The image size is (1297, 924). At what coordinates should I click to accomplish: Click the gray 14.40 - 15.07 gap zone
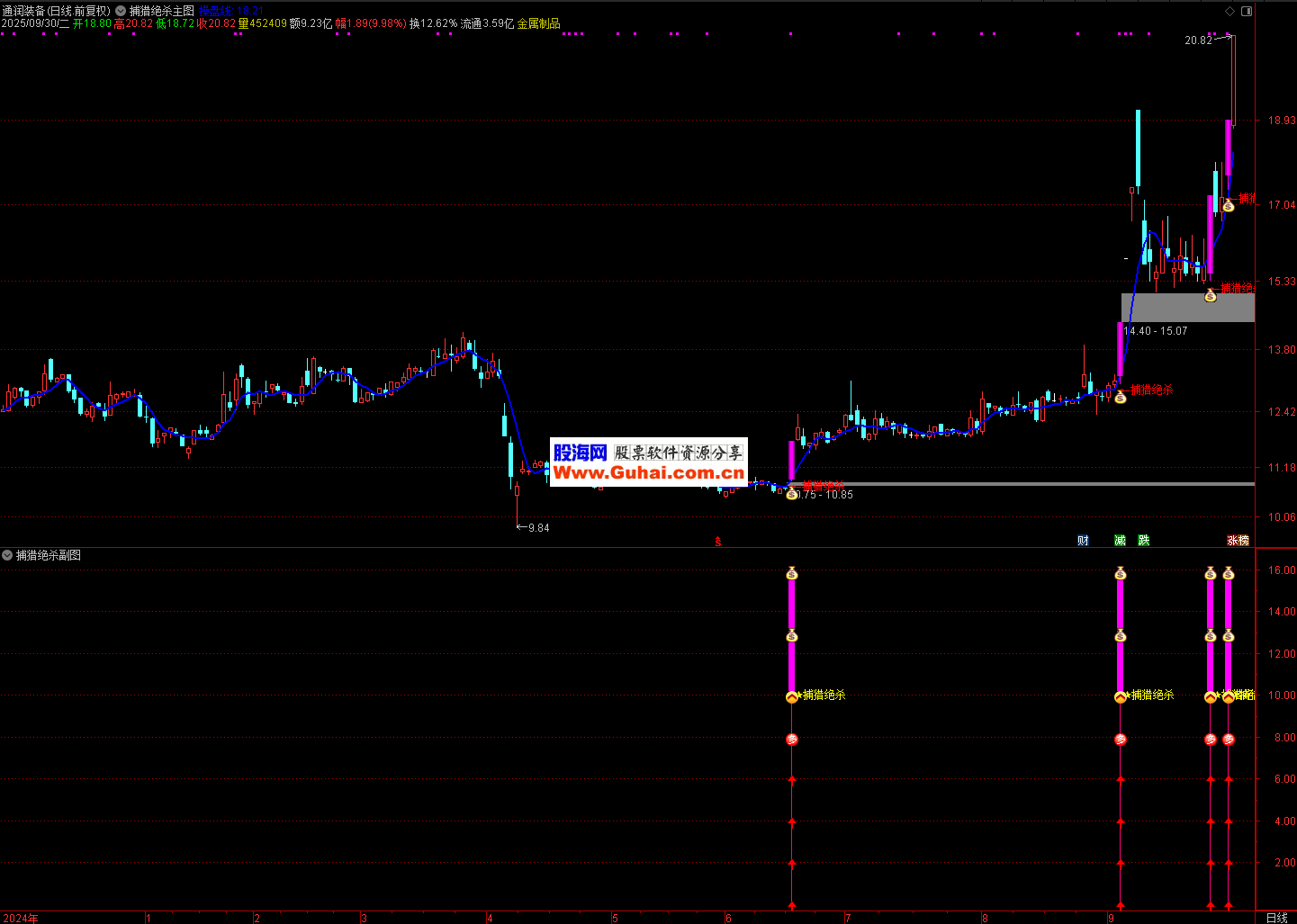(1188, 308)
